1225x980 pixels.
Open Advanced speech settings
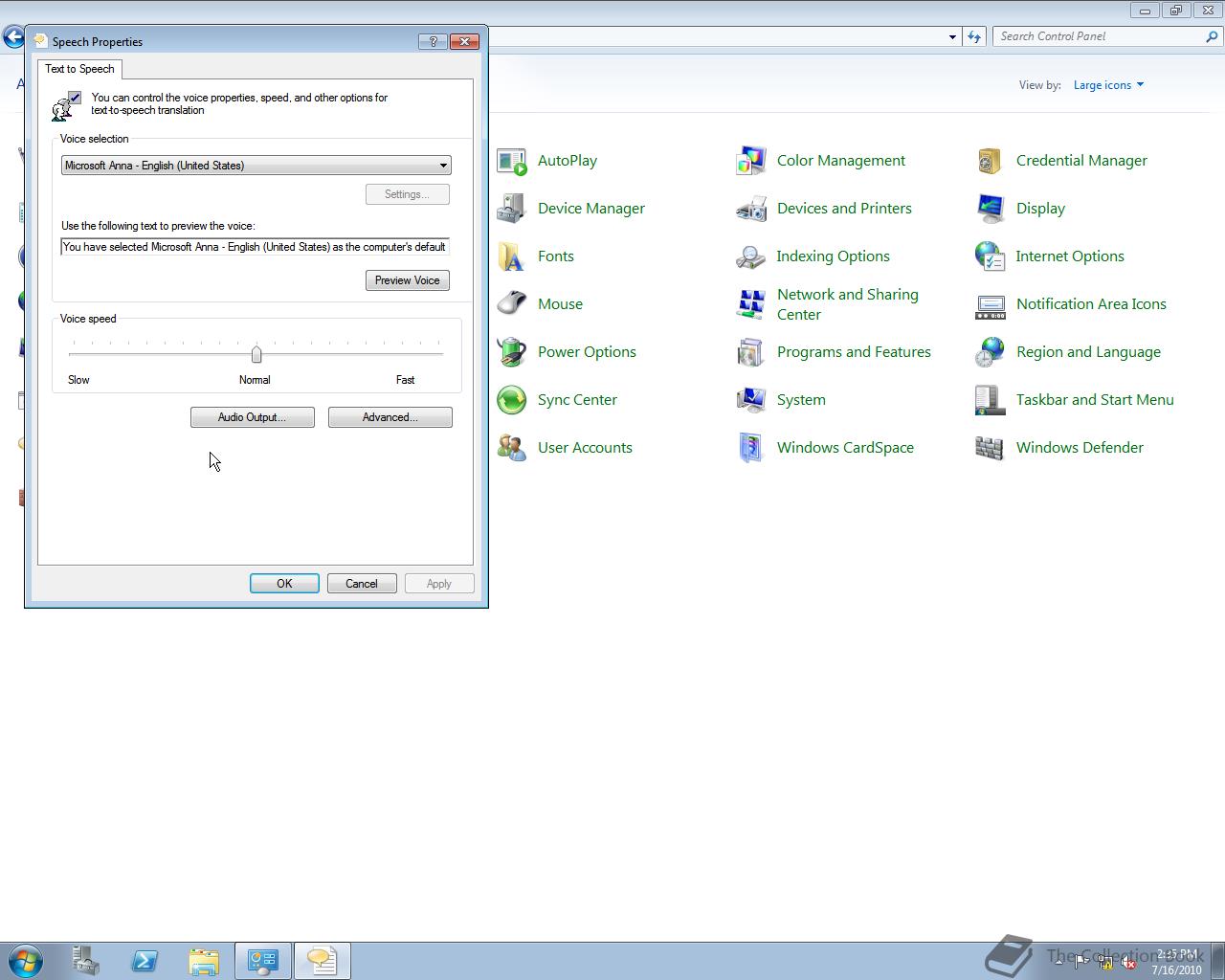[x=390, y=417]
